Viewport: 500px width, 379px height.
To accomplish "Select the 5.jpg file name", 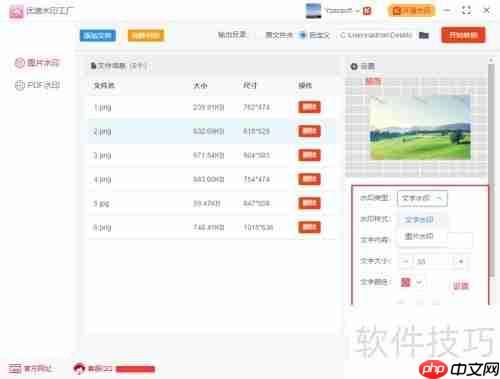I will click(101, 204).
